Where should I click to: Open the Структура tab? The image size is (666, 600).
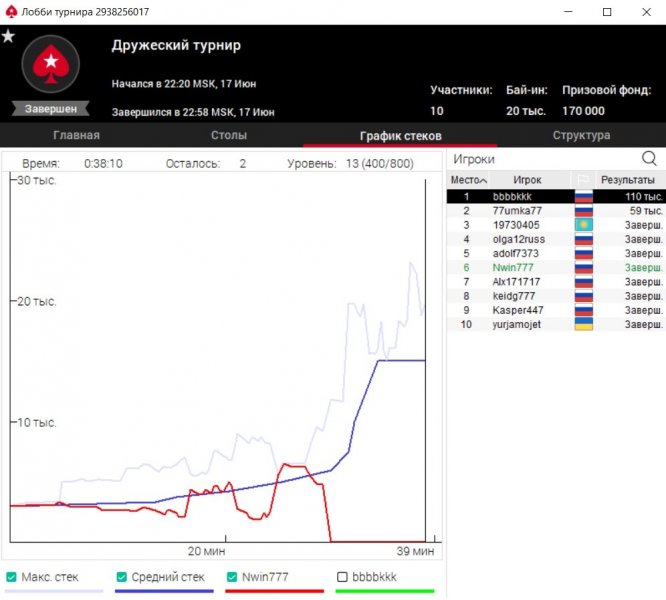click(x=581, y=135)
